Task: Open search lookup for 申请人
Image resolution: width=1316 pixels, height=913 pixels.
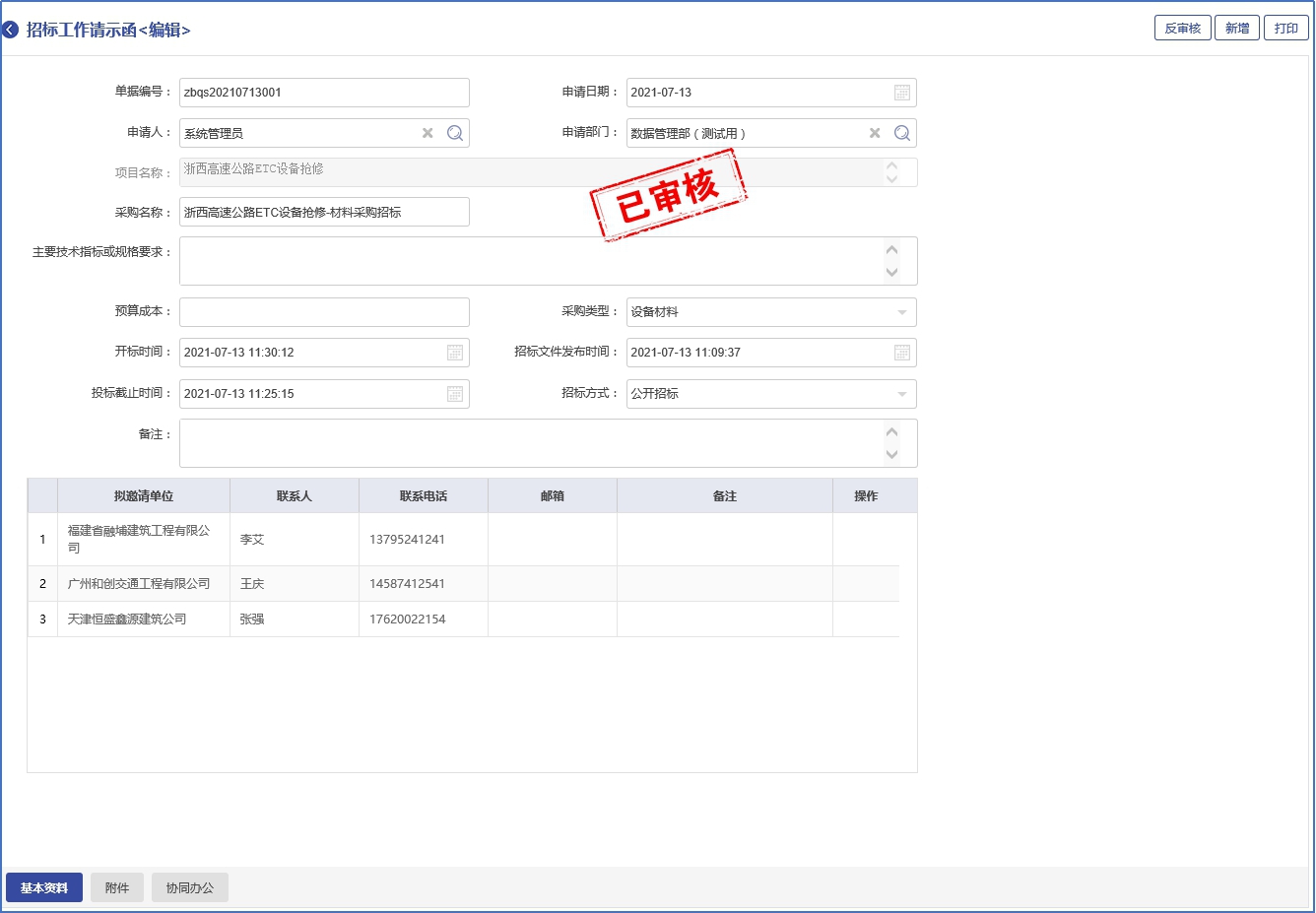Action: click(455, 133)
